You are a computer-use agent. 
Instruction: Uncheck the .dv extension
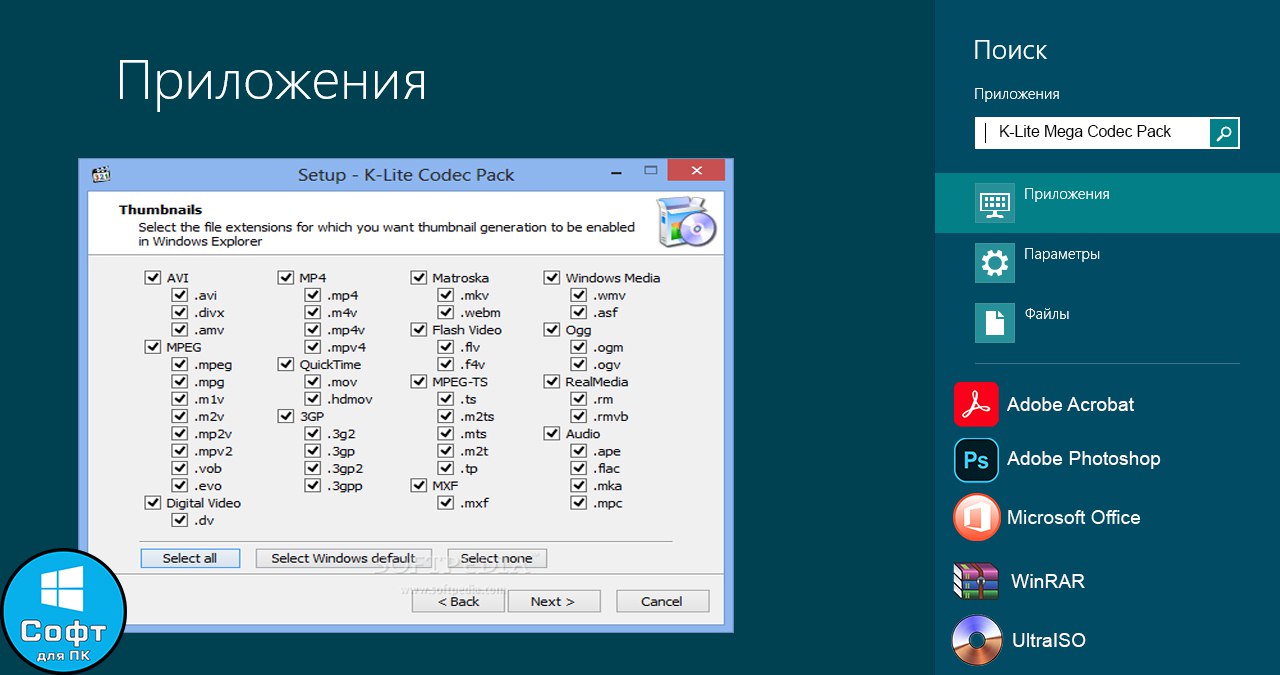coord(179,520)
